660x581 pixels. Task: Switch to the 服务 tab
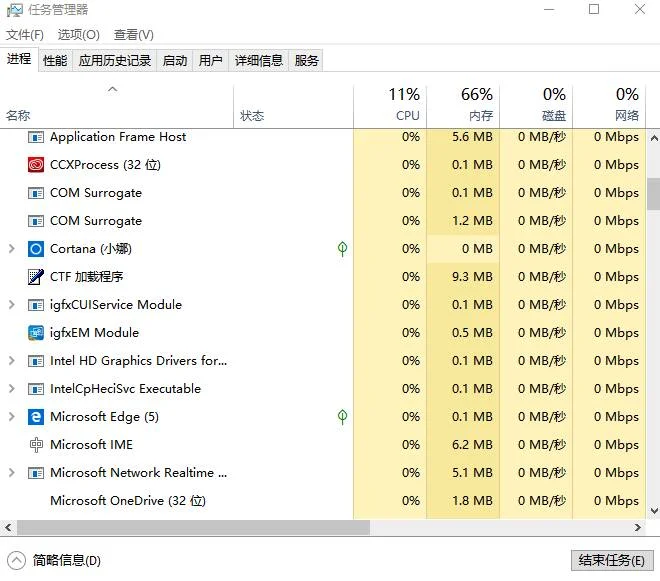(306, 61)
